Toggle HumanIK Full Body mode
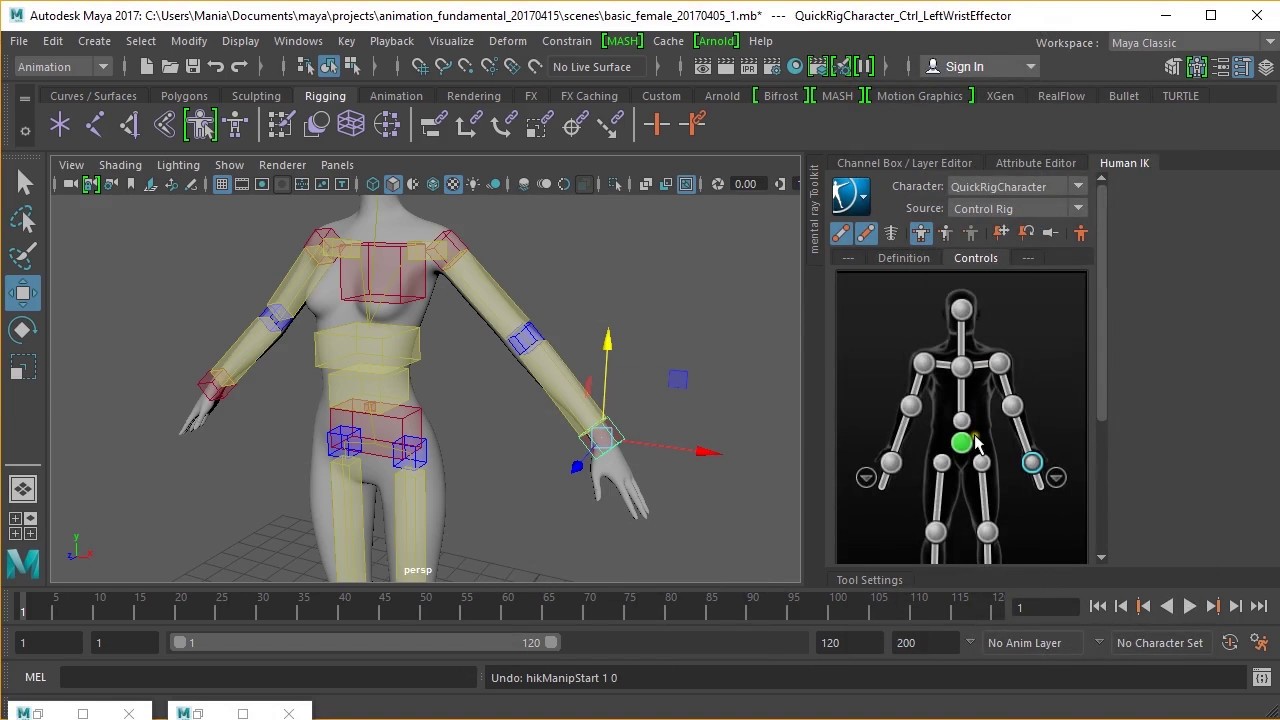 [x=920, y=233]
